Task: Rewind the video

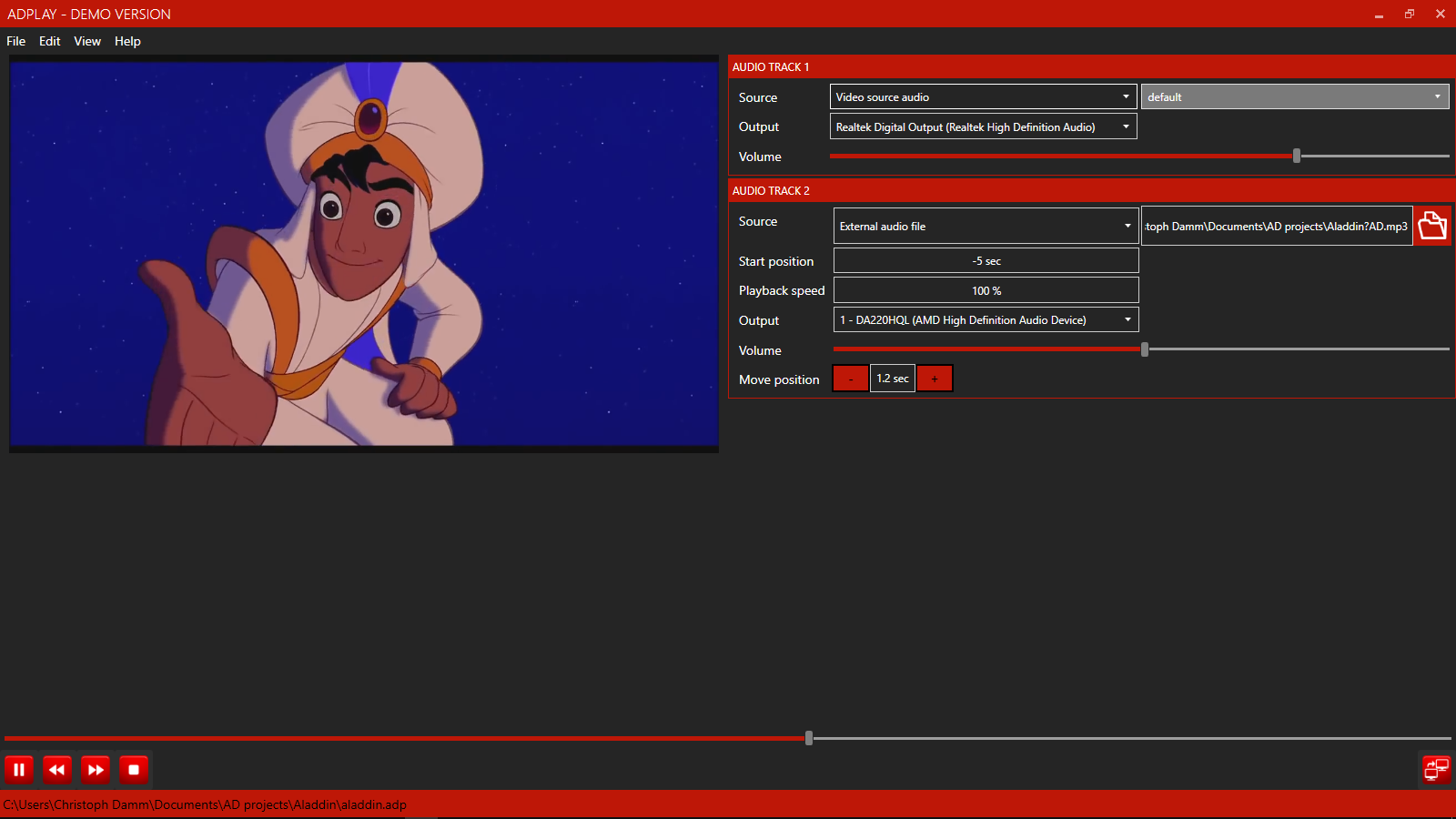Action: [57, 770]
